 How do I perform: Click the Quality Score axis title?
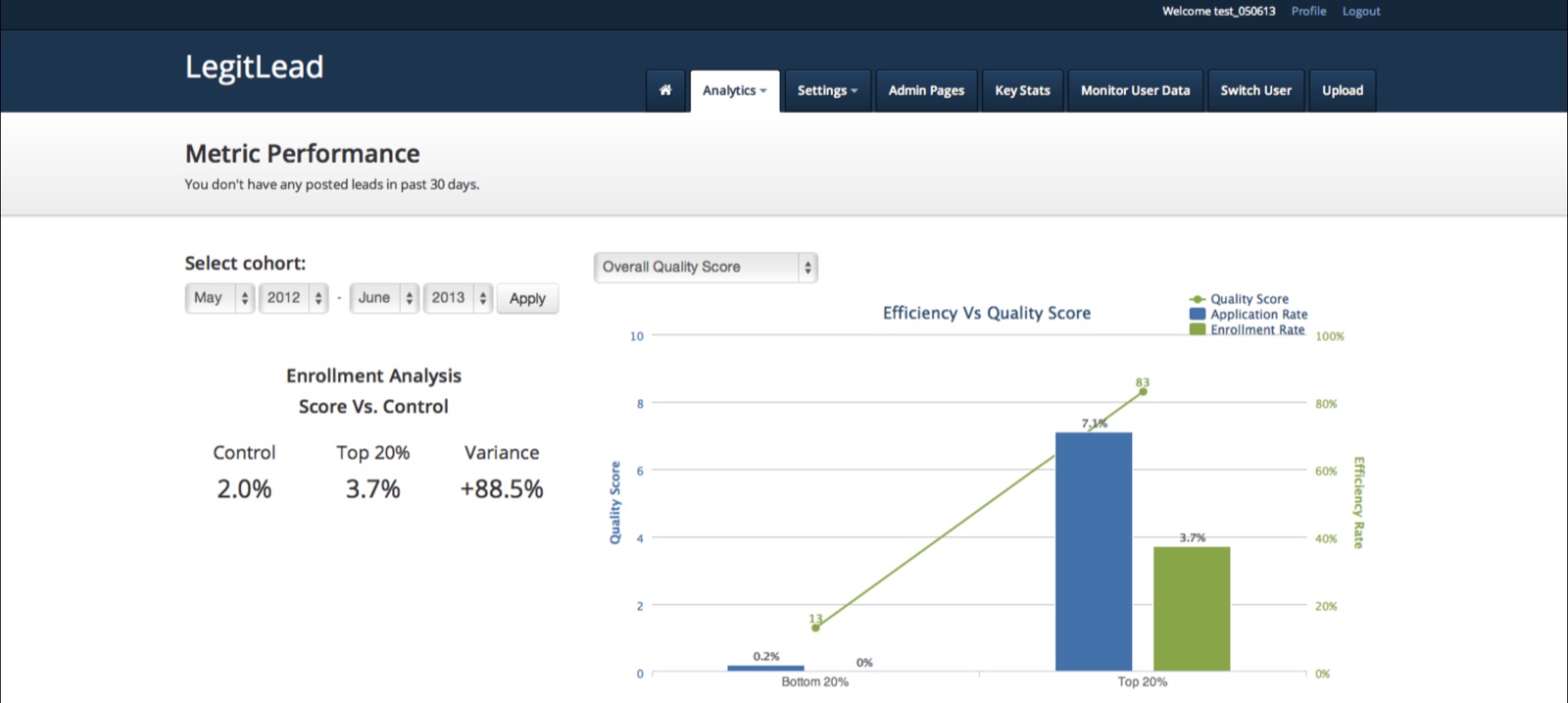(x=615, y=503)
